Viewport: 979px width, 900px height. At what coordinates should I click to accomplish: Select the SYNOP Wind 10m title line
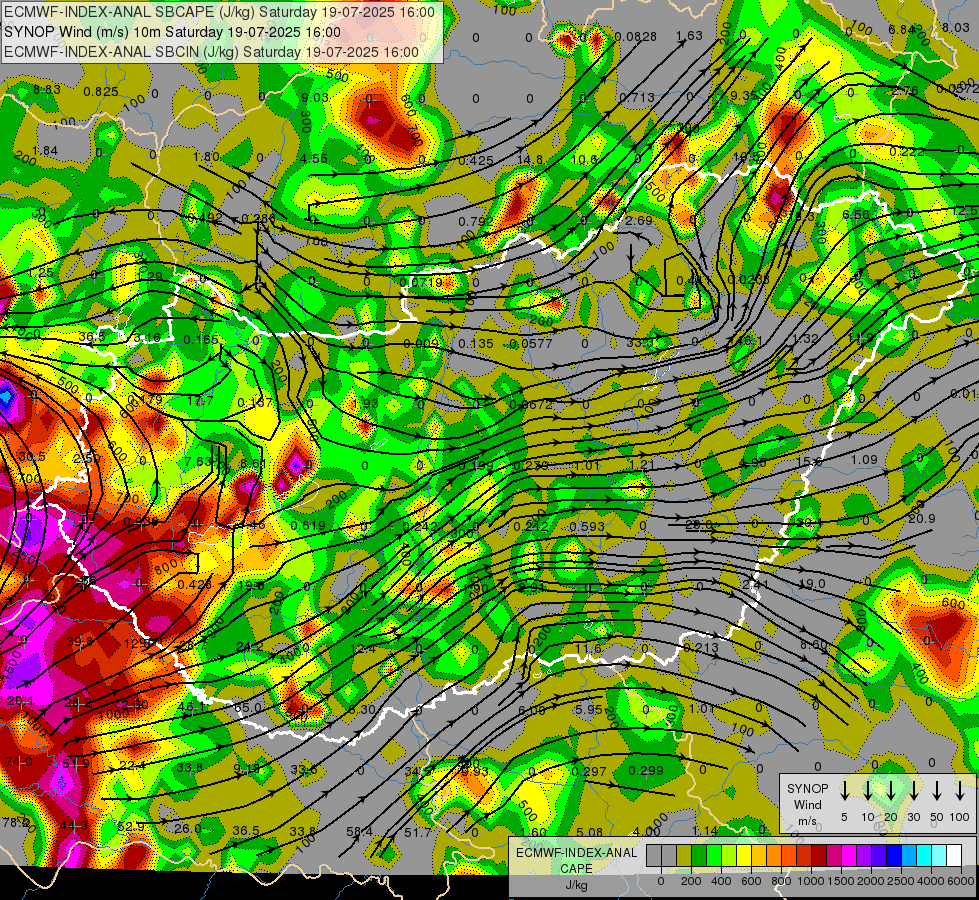click(173, 32)
